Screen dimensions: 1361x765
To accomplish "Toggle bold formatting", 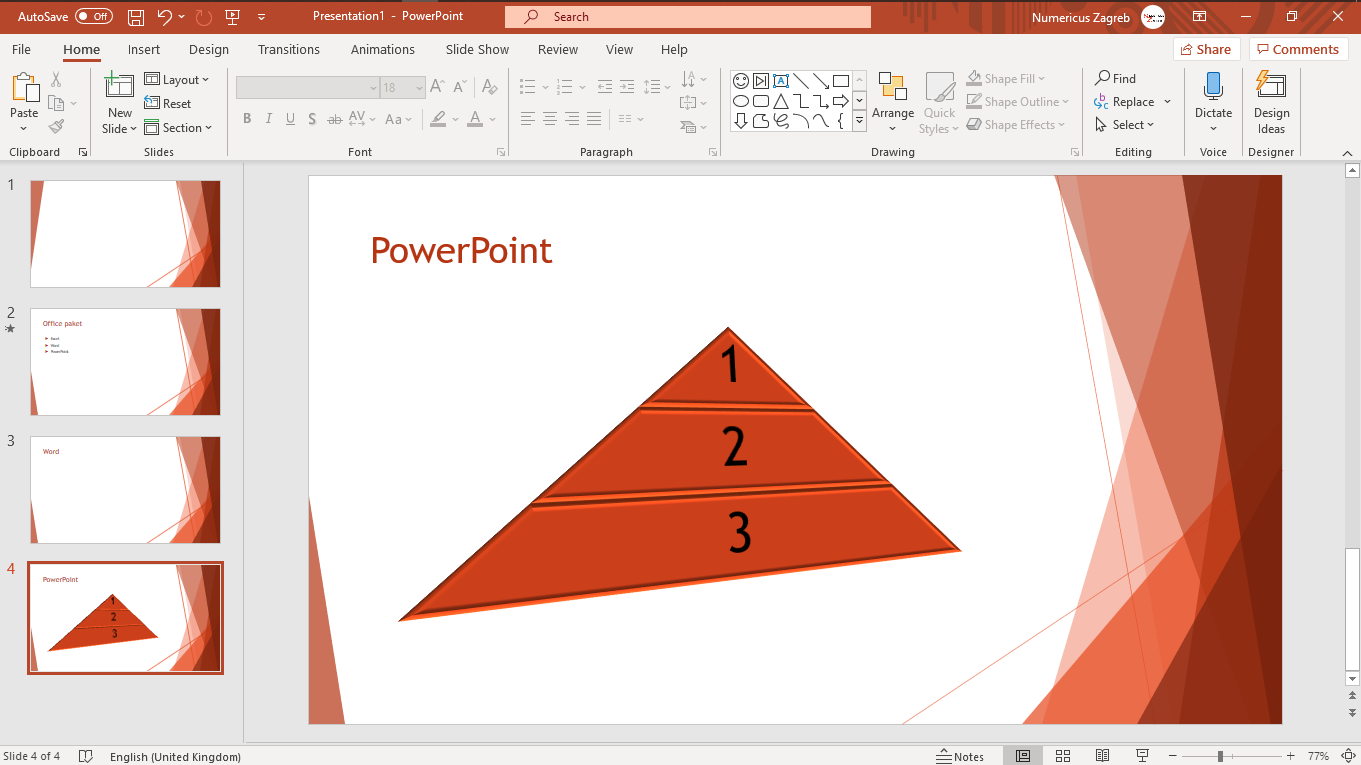I will click(247, 118).
